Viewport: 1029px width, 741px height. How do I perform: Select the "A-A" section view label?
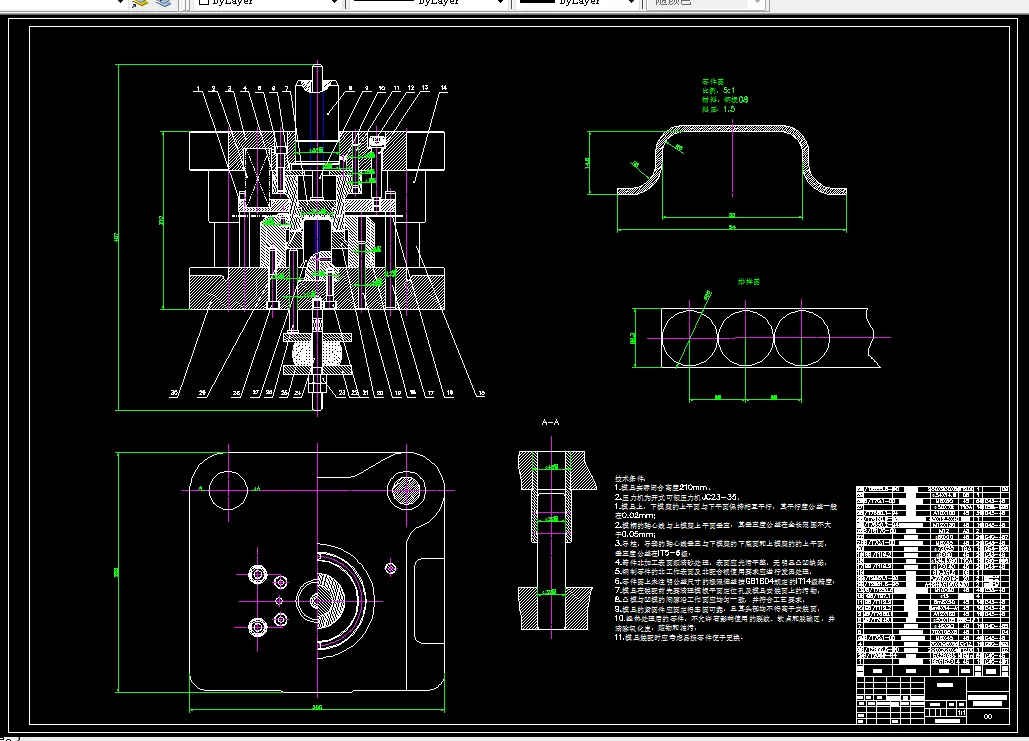[551, 422]
